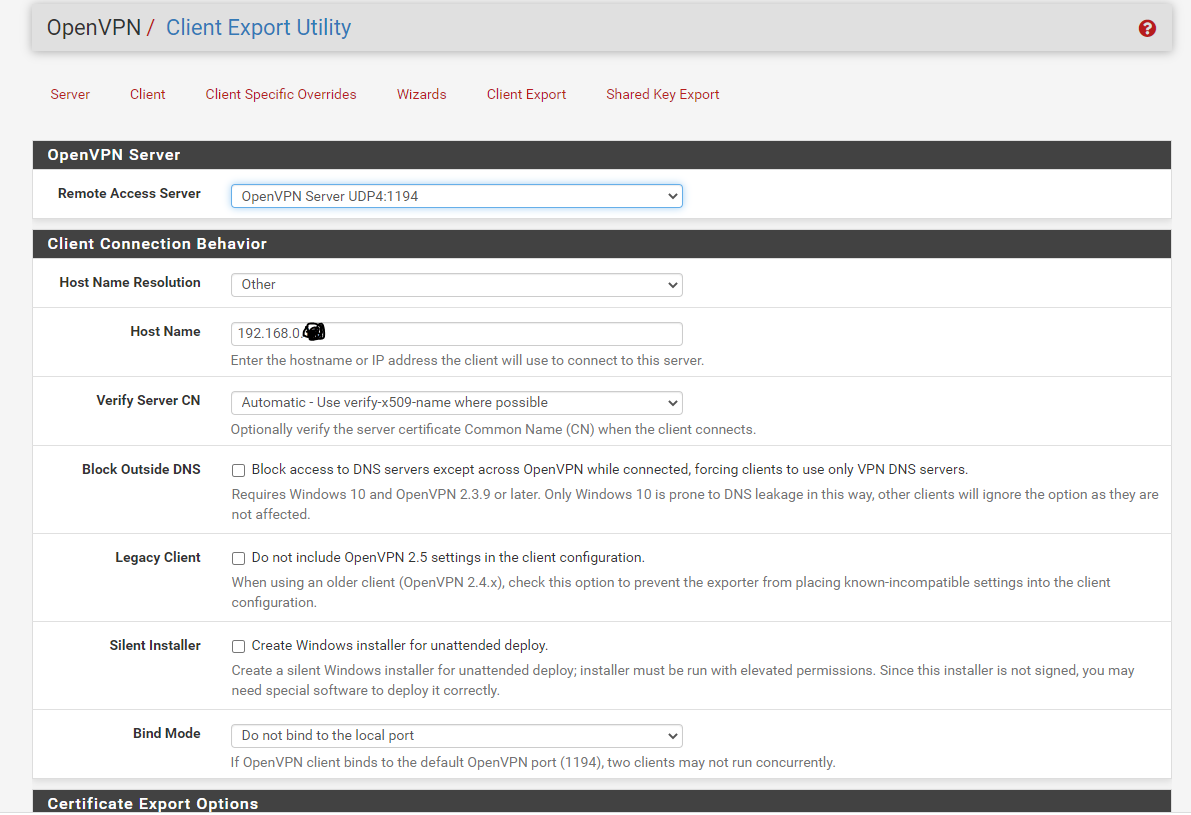Click the OpenVPN breadcrumb text
This screenshot has width=1191, height=815.
tap(94, 27)
